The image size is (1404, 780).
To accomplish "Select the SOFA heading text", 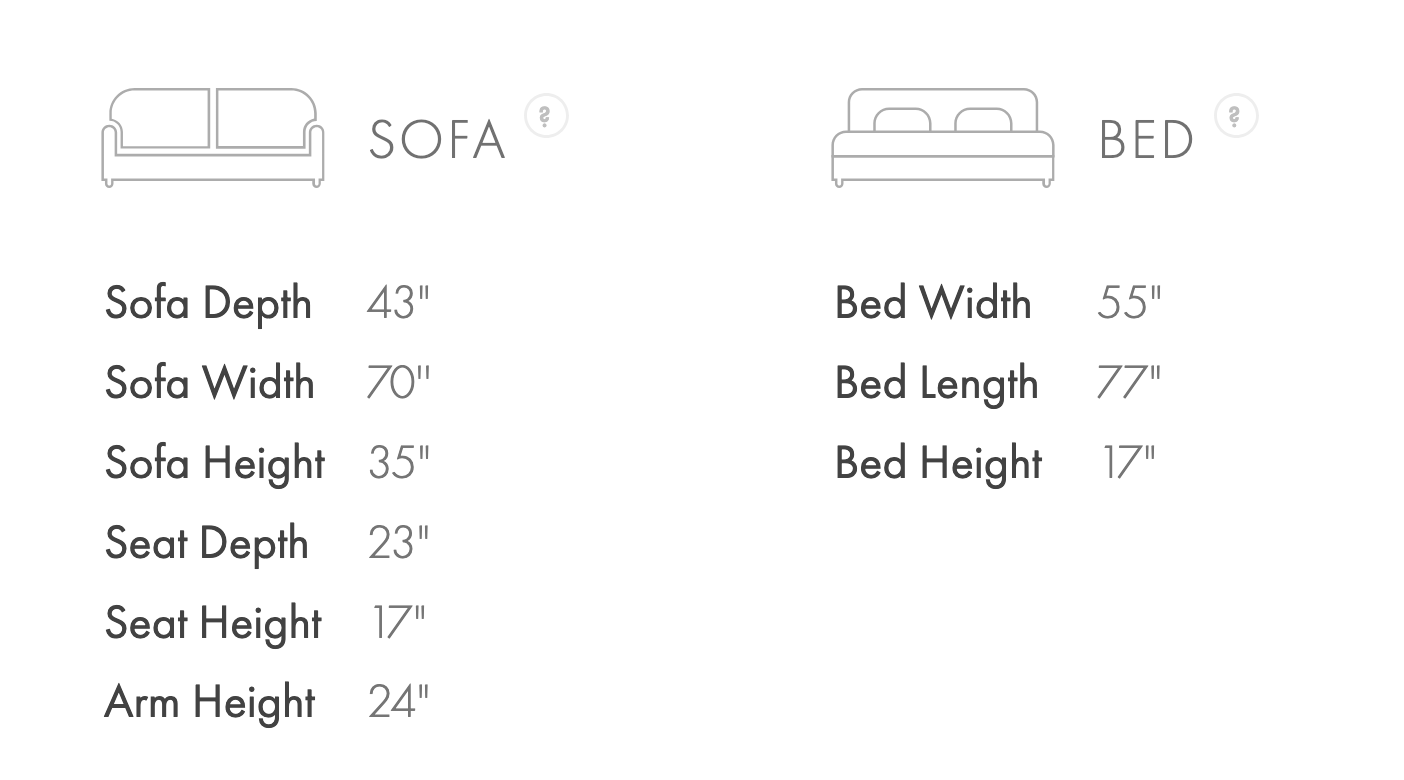I will pos(437,140).
